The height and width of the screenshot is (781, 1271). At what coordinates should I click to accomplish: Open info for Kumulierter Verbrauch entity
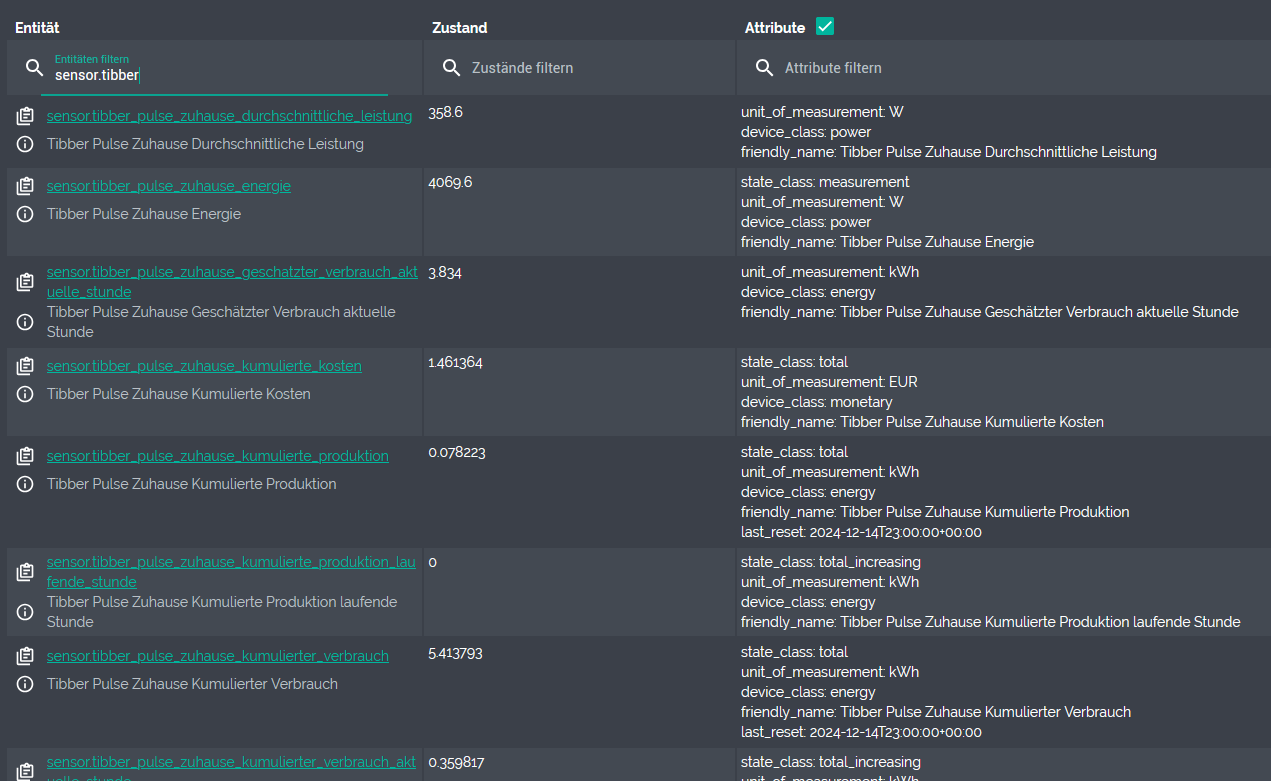click(x=25, y=684)
